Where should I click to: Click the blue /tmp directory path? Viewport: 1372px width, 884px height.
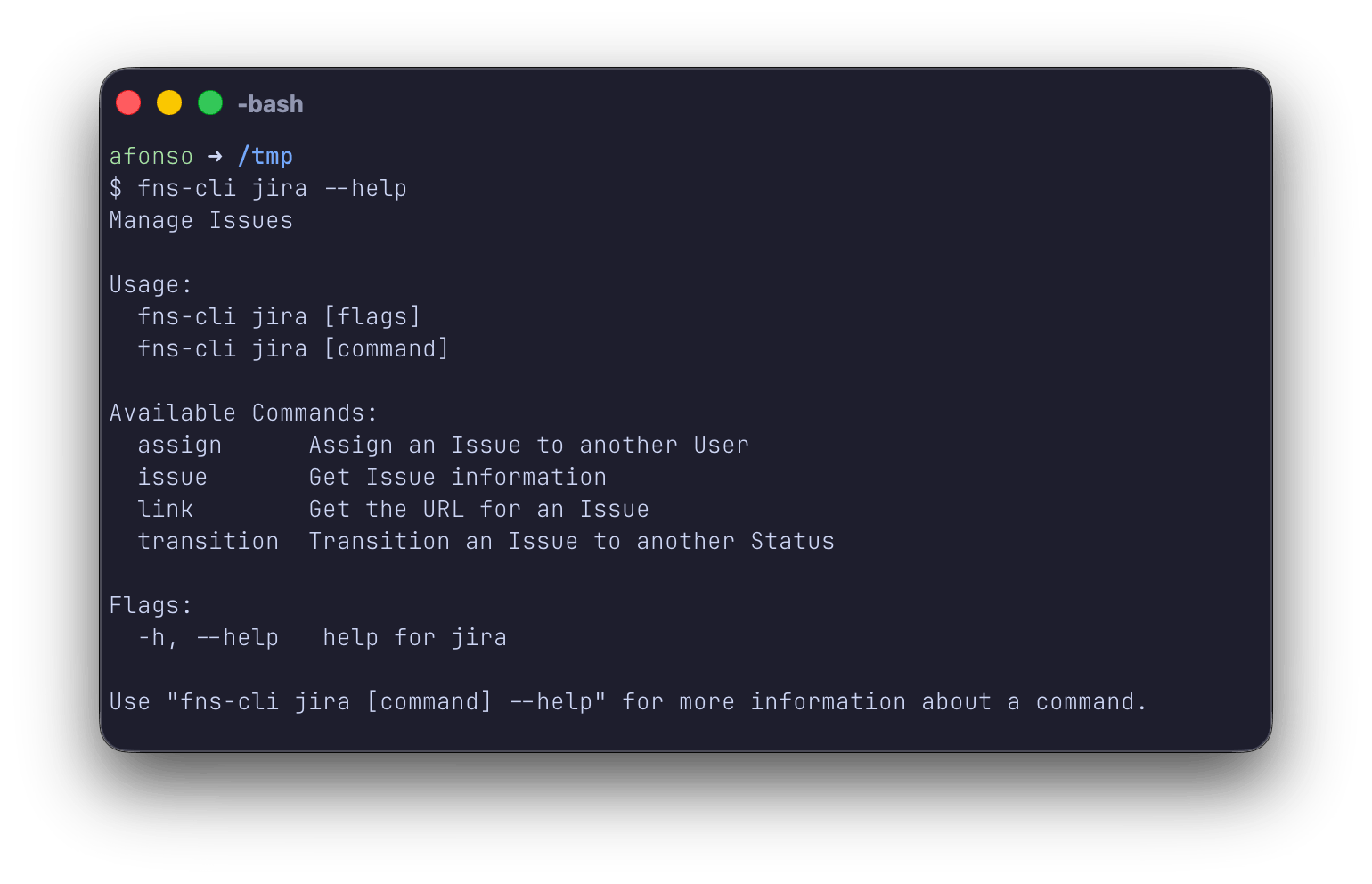point(265,156)
